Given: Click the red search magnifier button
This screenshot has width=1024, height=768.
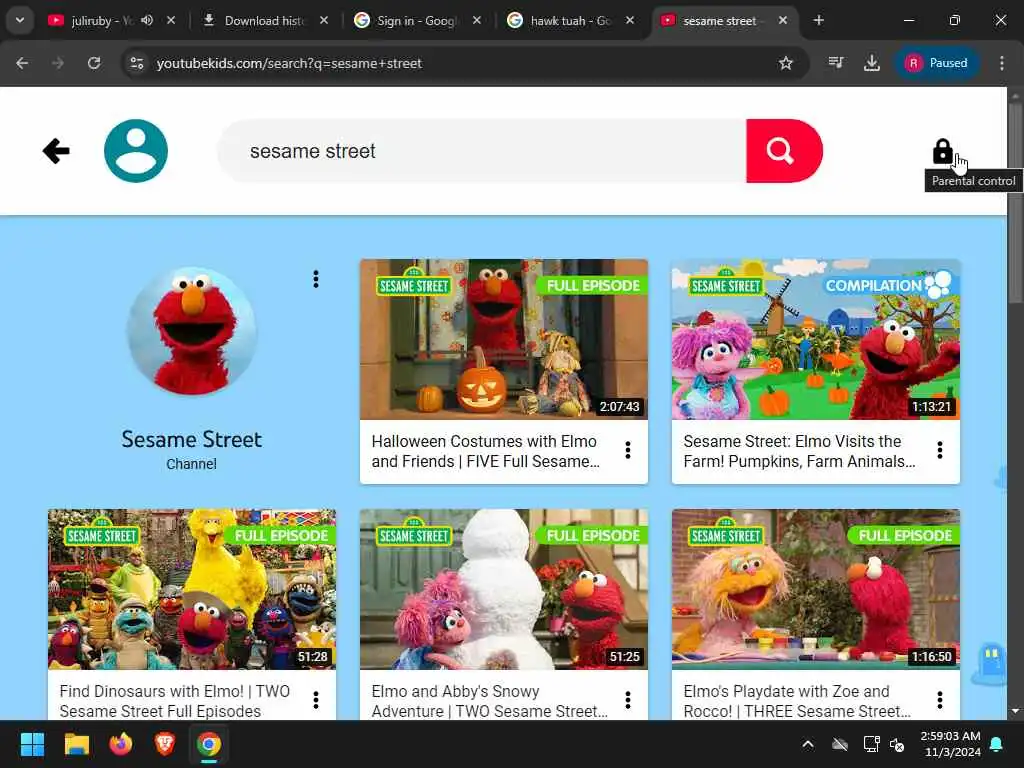Looking at the screenshot, I should point(784,151).
